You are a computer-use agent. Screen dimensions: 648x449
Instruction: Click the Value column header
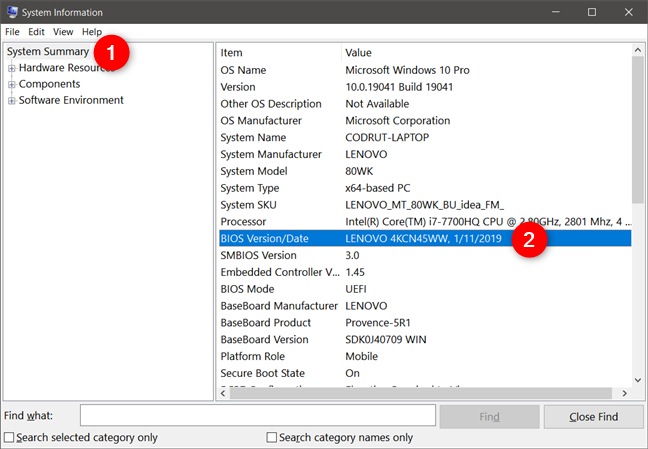tap(486, 53)
